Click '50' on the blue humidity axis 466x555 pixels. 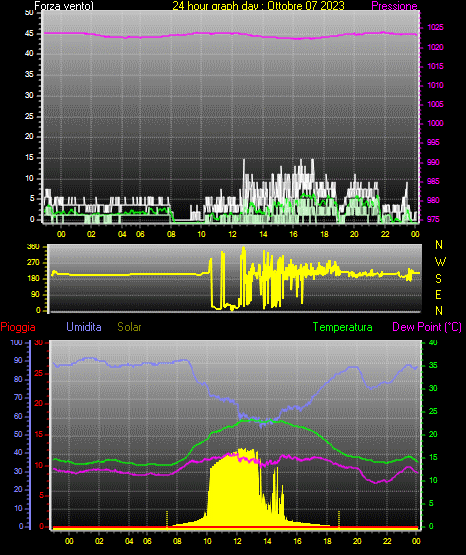[18, 434]
